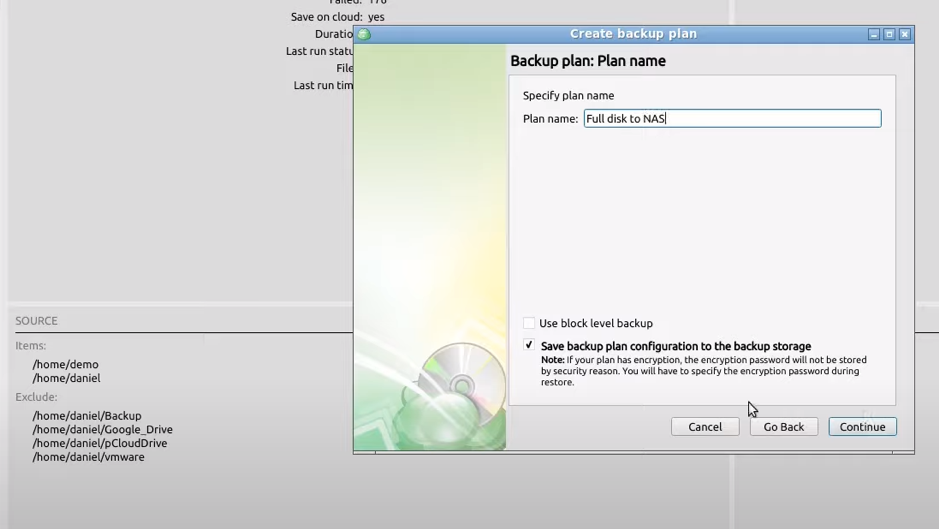Select the /home/daniel/Backup exclude entry
939x529 pixels.
click(87, 416)
